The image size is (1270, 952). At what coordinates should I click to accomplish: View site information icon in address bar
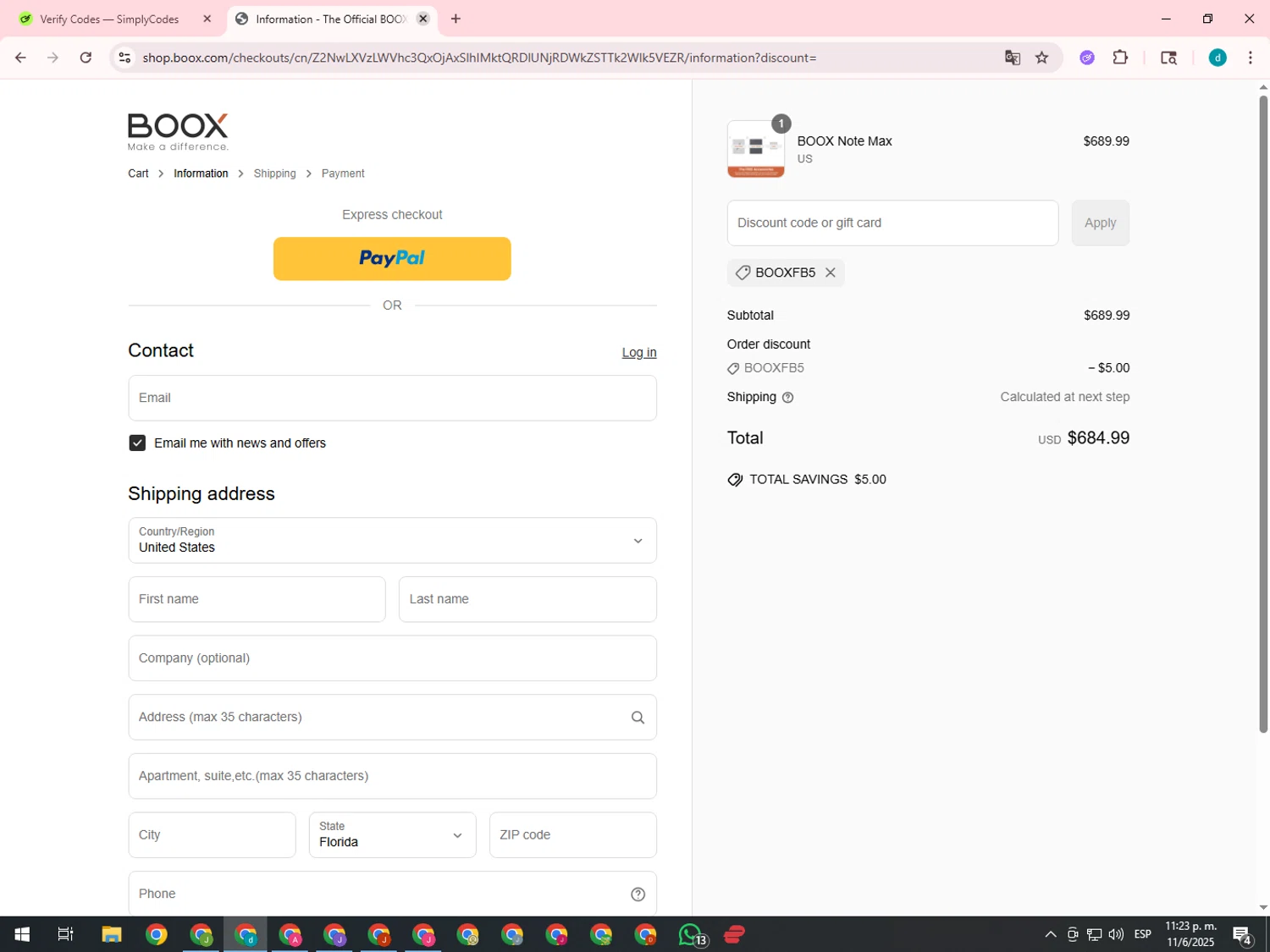(x=124, y=58)
